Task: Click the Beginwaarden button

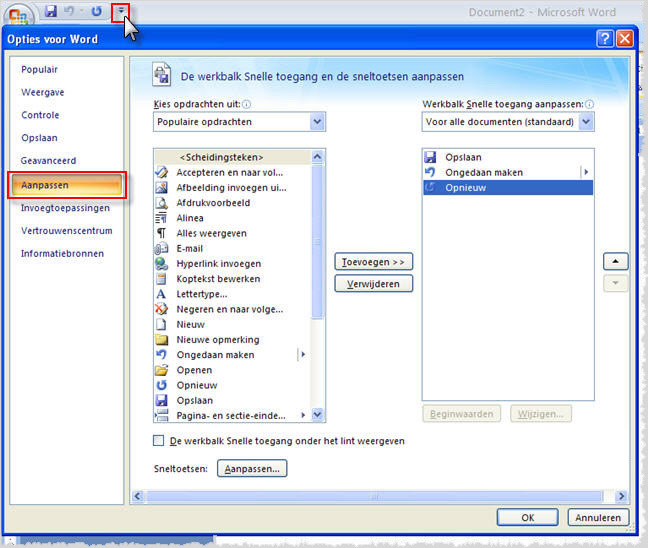Action: (462, 414)
